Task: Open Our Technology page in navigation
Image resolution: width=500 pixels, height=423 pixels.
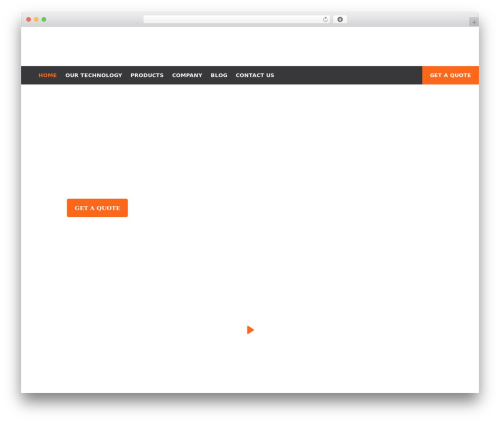Action: point(94,75)
